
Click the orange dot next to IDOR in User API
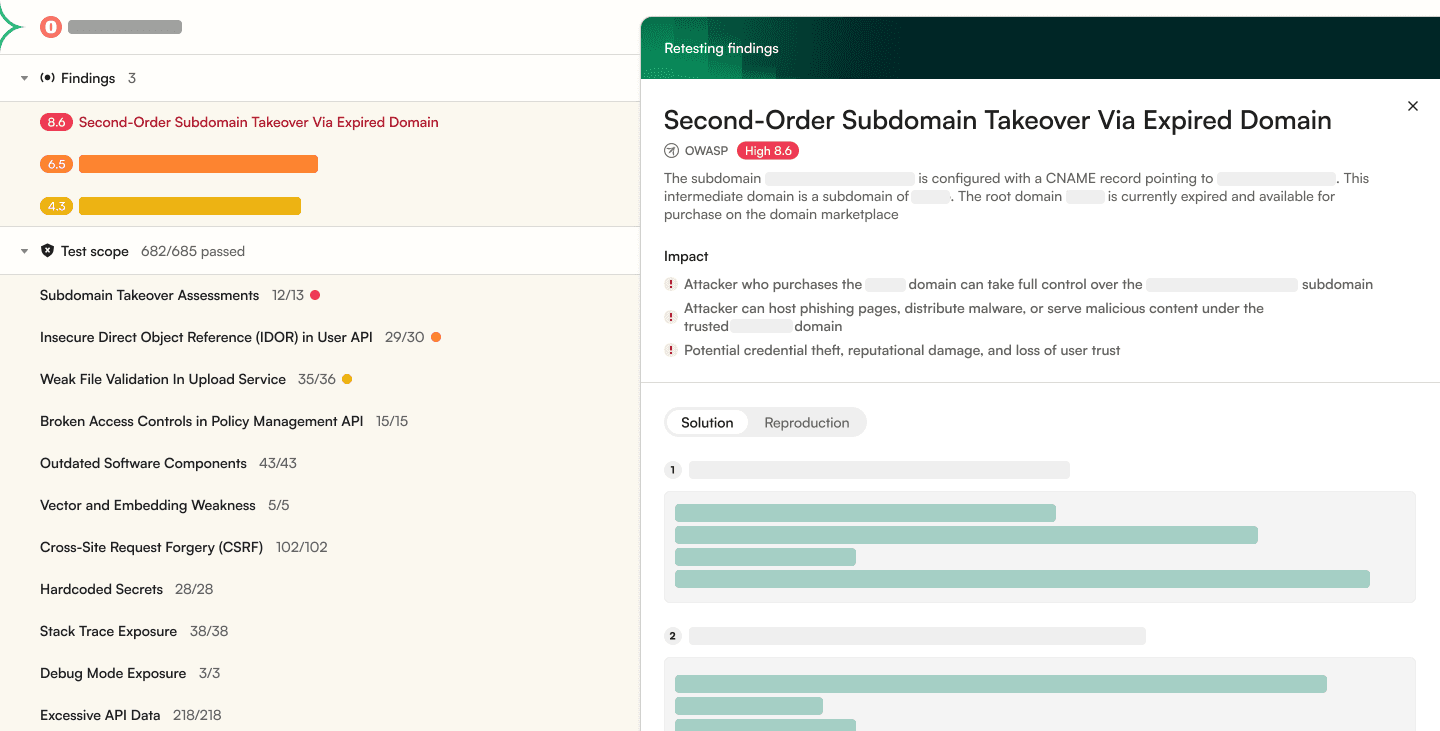click(436, 337)
